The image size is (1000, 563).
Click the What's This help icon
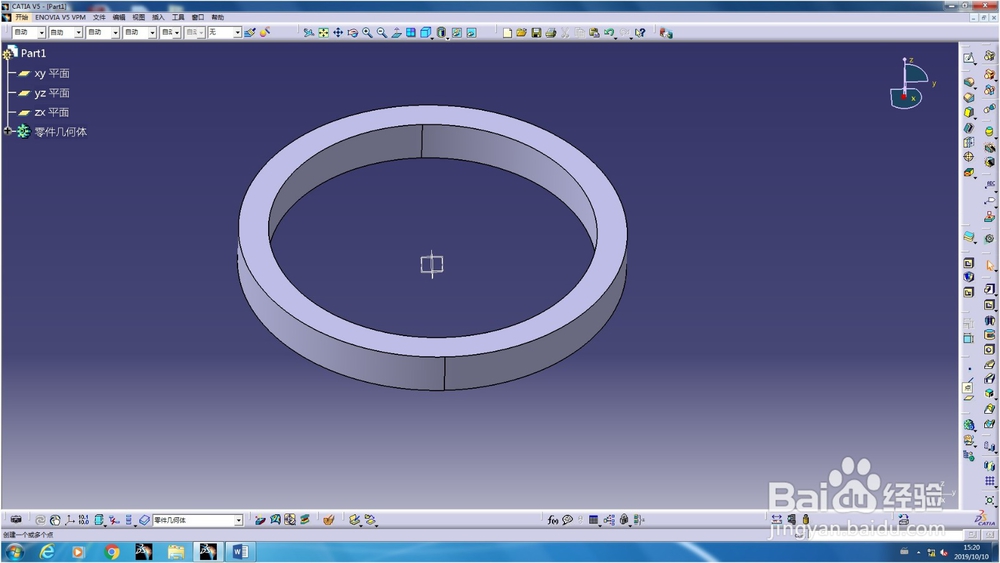point(640,33)
